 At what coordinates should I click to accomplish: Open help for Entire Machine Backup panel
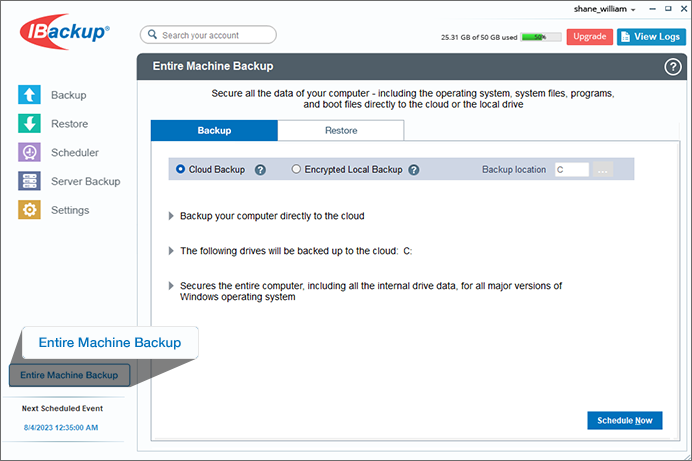click(x=673, y=67)
